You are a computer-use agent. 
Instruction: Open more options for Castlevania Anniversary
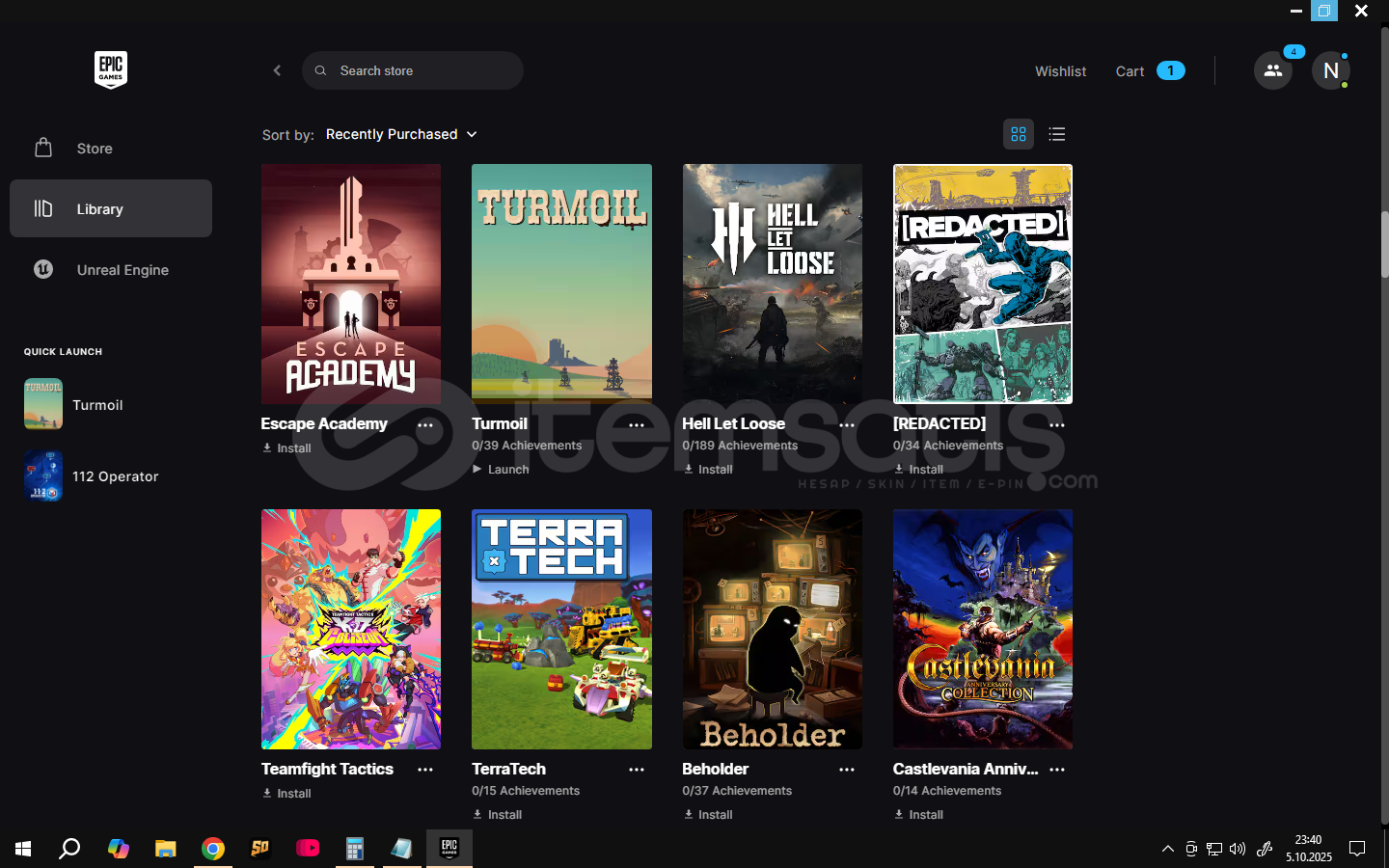(x=1057, y=770)
